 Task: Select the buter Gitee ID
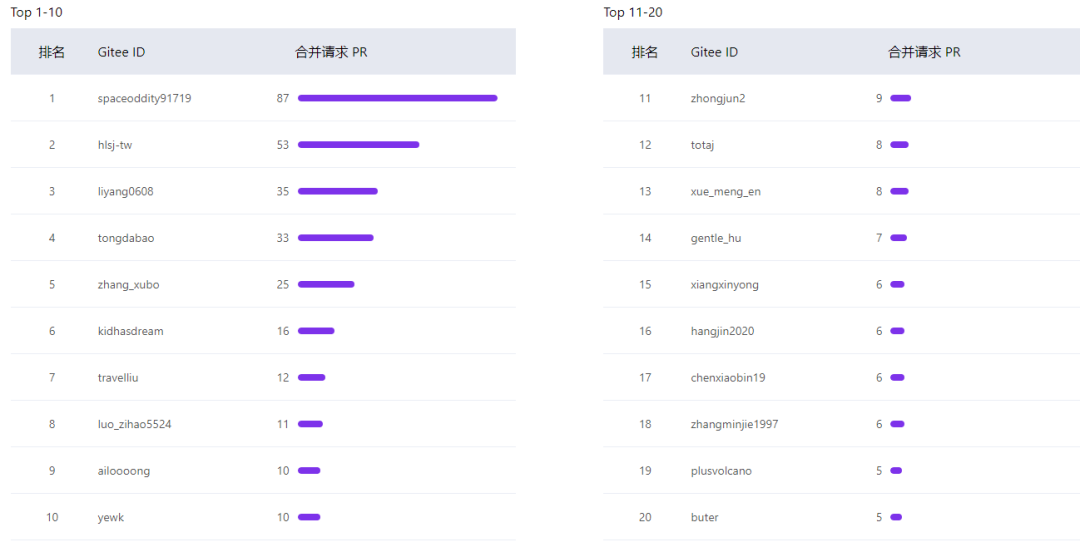(x=704, y=517)
